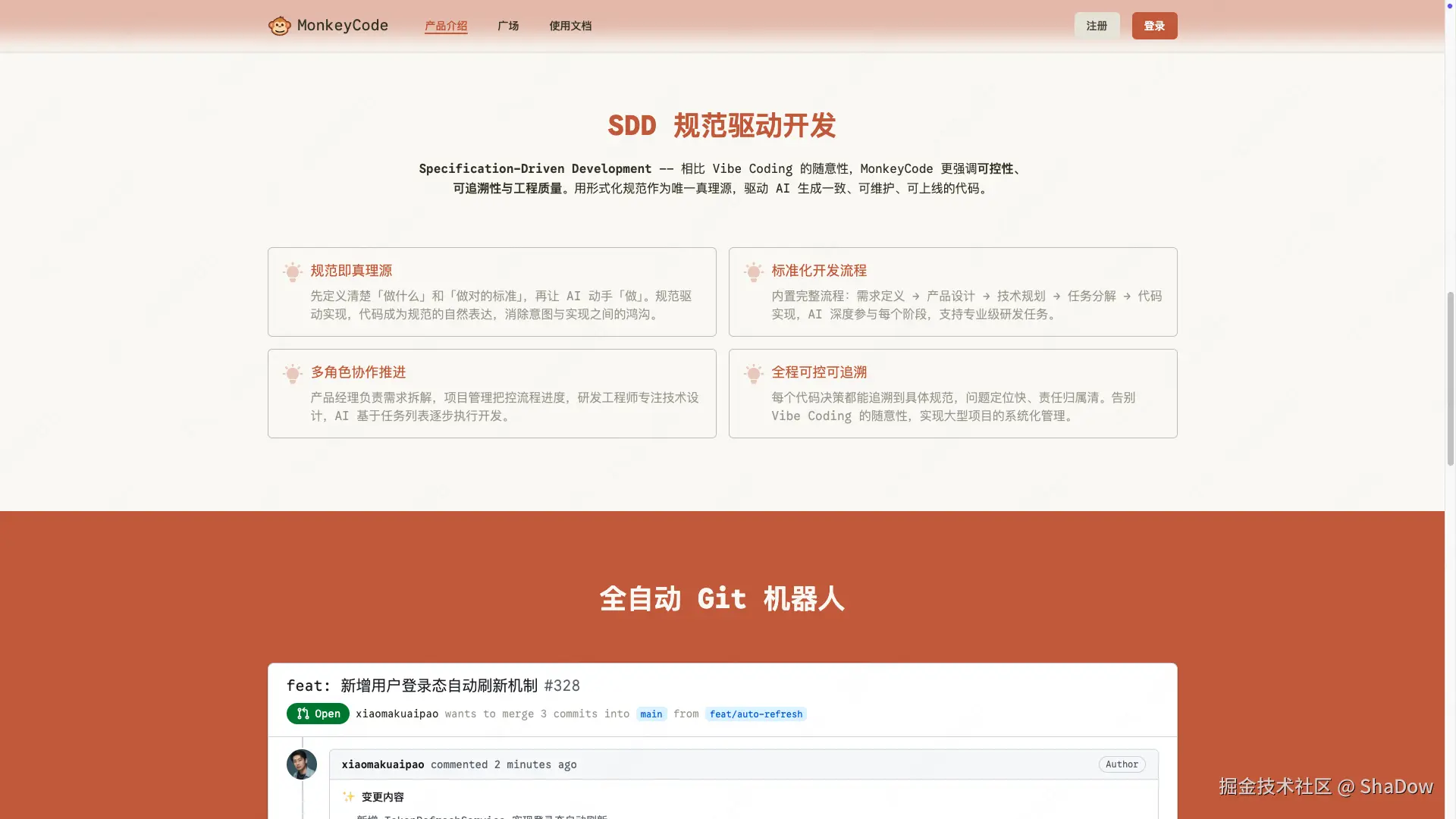Click the lightbulb icon beside 规范即真理源
This screenshot has height=819, width=1456.
[x=293, y=271]
